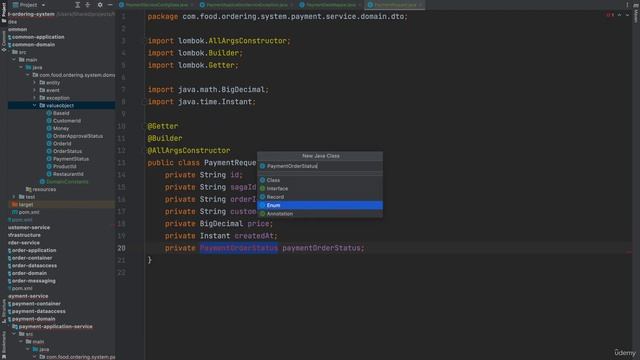Viewport: 640px width, 360px height.
Task: Click the error indicator at editor top right
Action: point(610,15)
